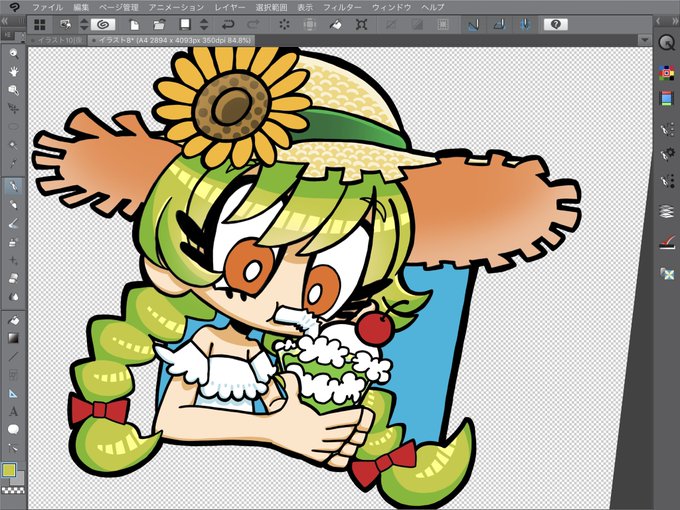Image resolution: width=680 pixels, height=510 pixels.
Task: Click the Scale/Rotate transform icon
Action: (x=361, y=25)
